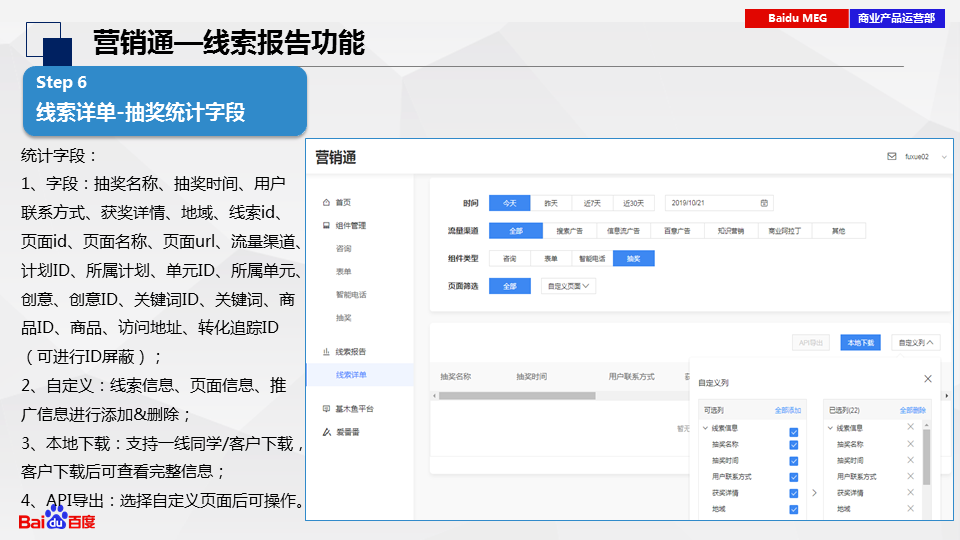Click the table's horizontal scrollbar thumb

click(x=517, y=396)
